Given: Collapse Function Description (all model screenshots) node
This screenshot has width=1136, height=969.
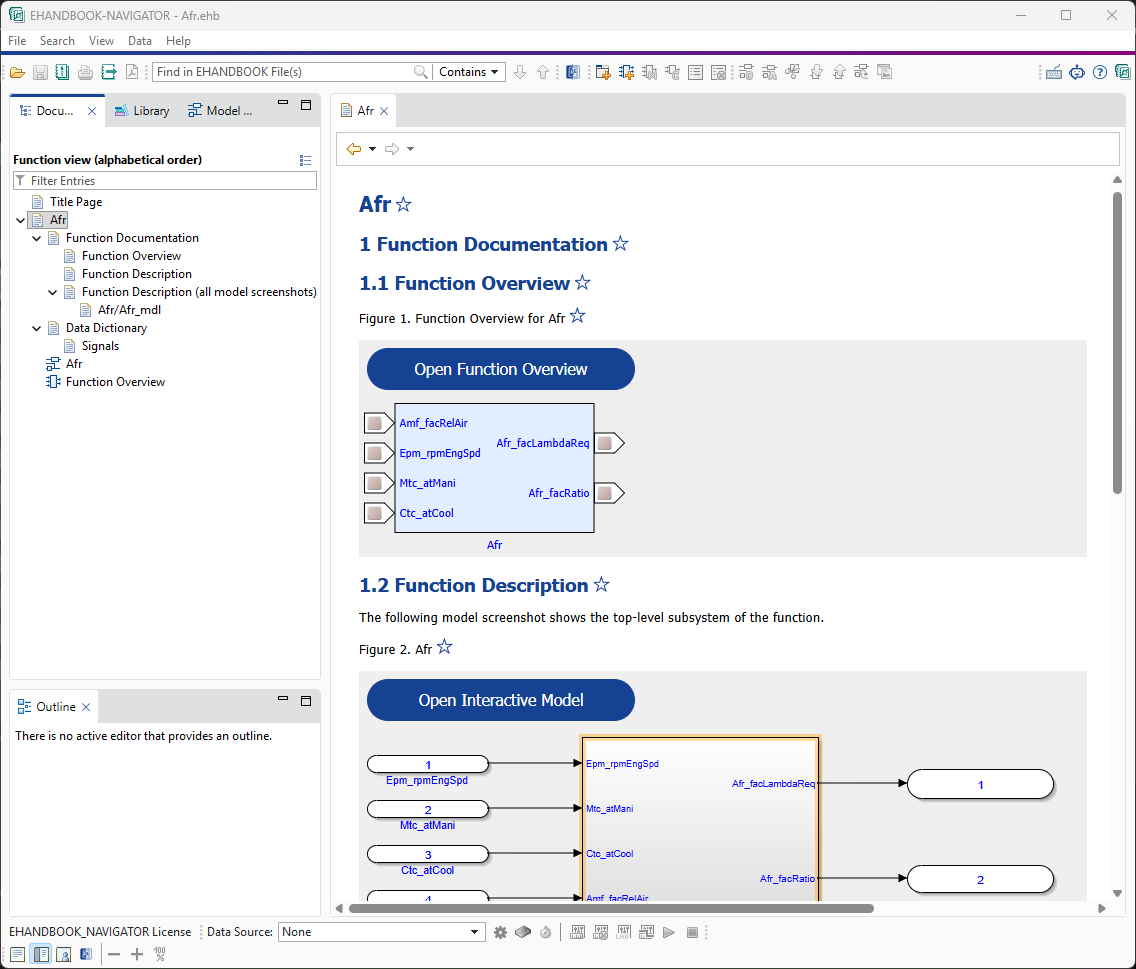Looking at the screenshot, I should [x=53, y=293].
